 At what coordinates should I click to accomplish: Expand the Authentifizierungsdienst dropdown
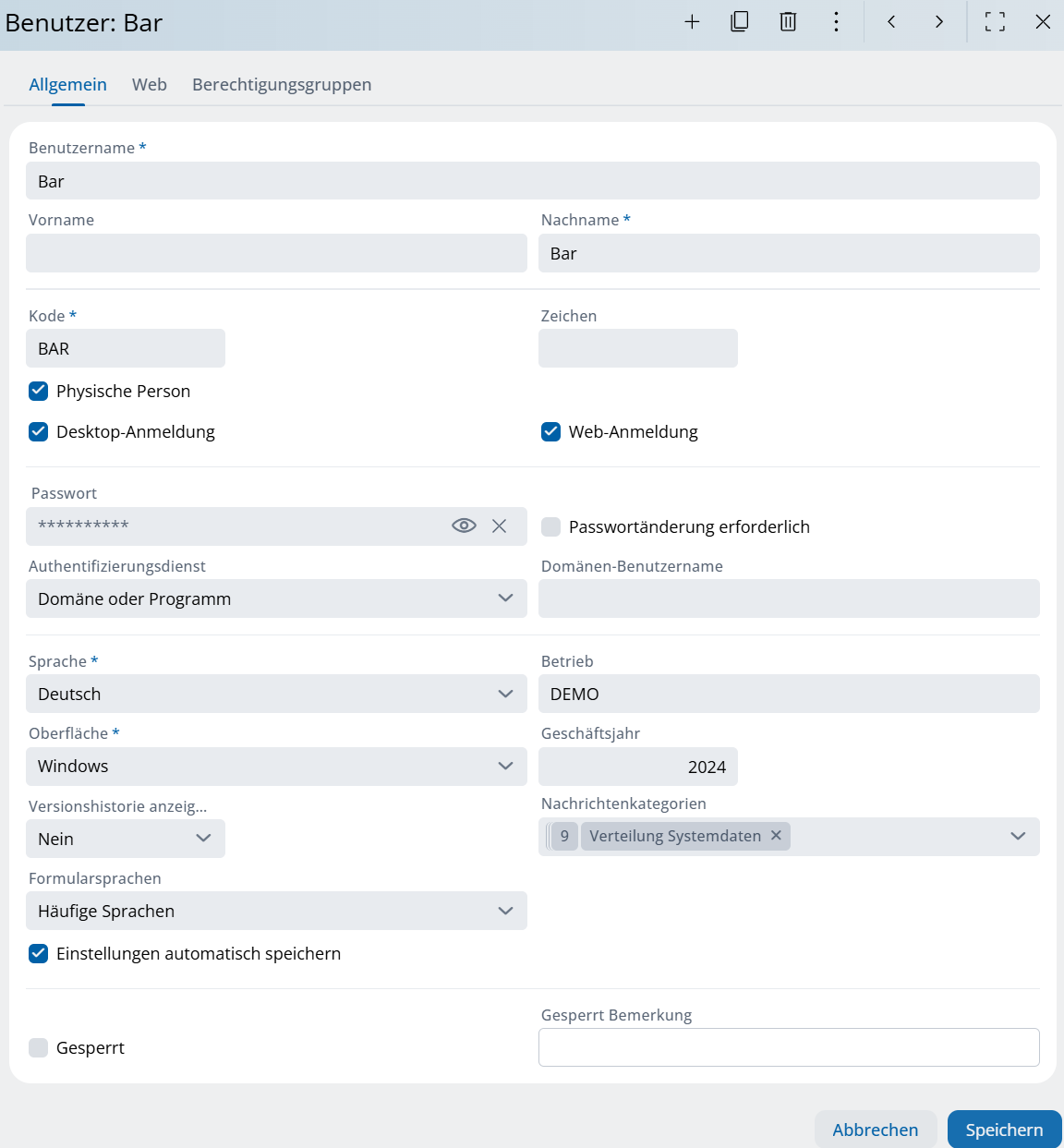505,598
